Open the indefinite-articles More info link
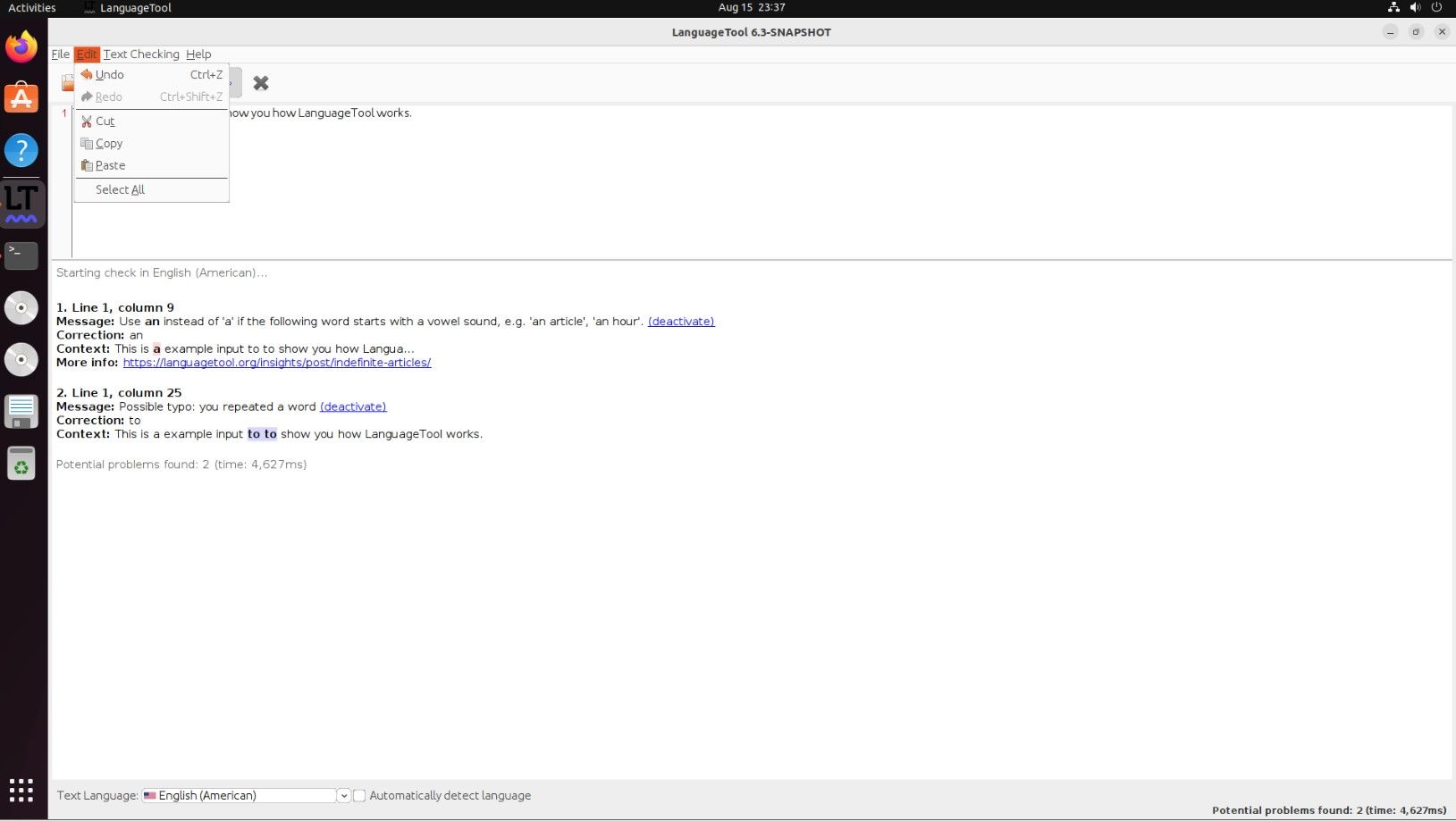Image resolution: width=1456 pixels, height=821 pixels. tap(277, 362)
